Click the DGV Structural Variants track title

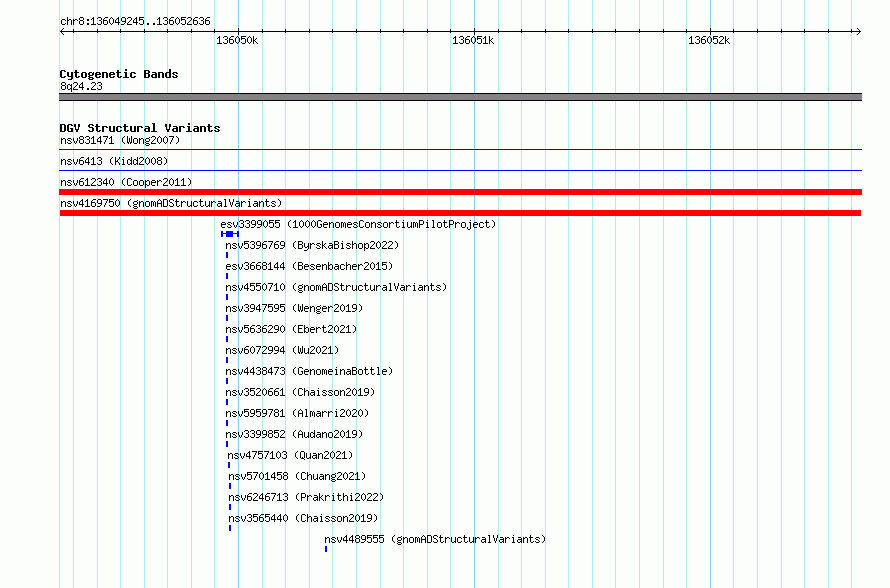coord(140,128)
